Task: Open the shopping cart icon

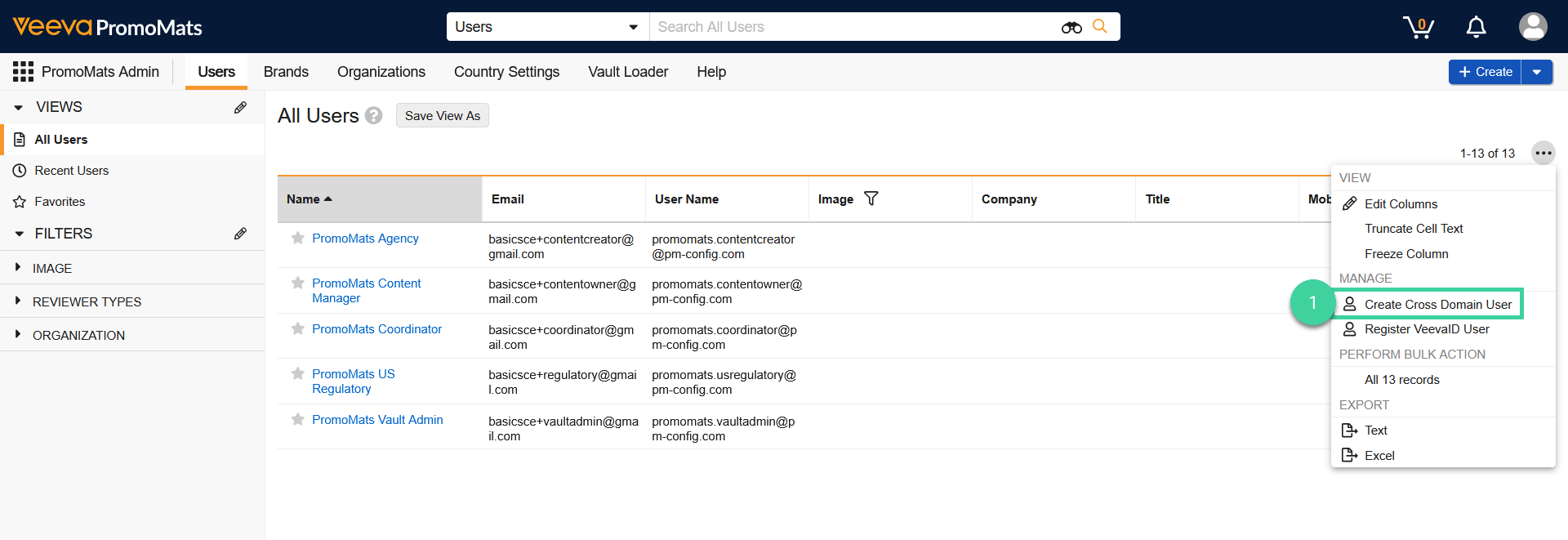Action: pyautogui.click(x=1419, y=27)
